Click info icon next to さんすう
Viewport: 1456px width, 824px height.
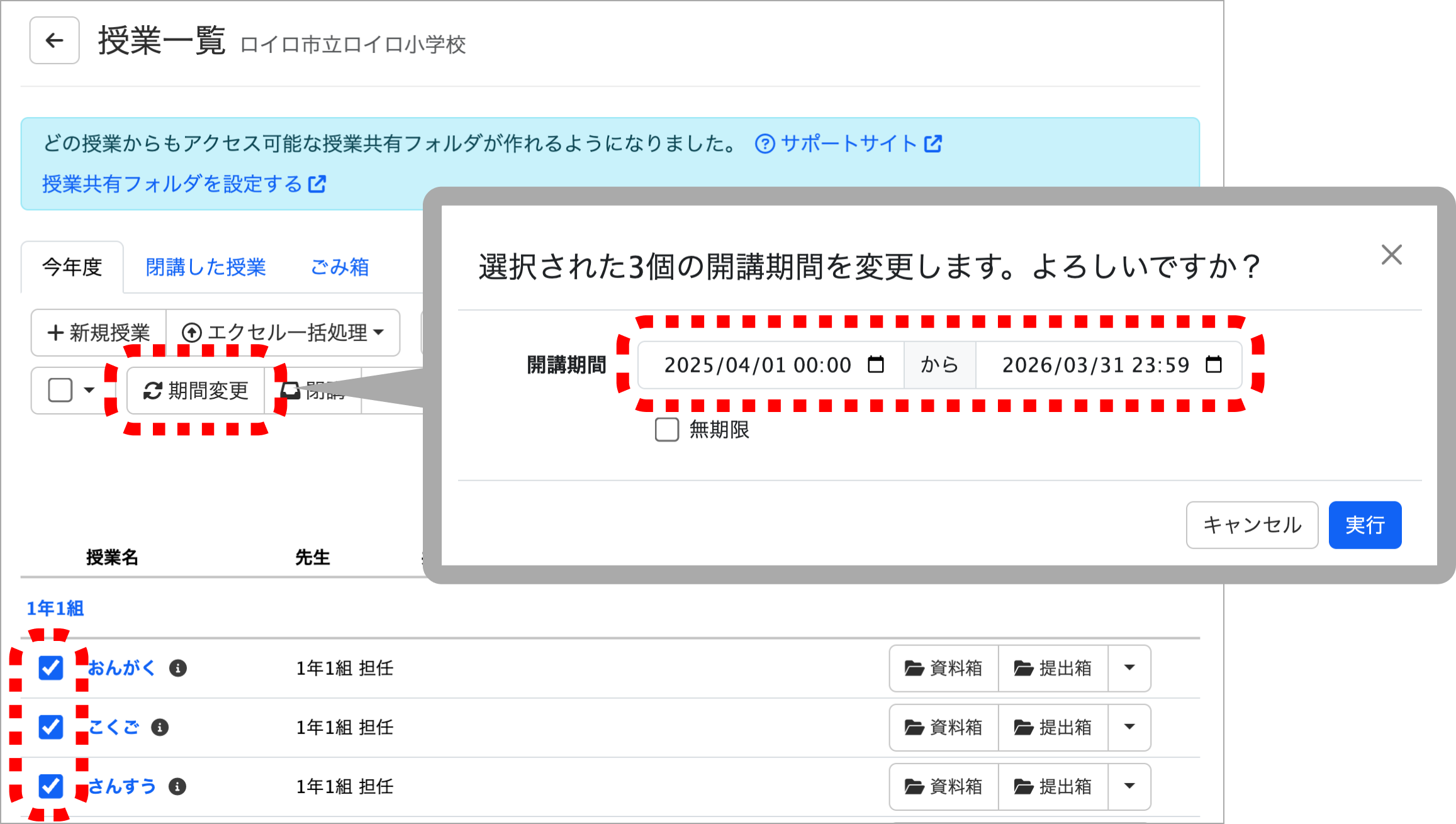pyautogui.click(x=177, y=787)
